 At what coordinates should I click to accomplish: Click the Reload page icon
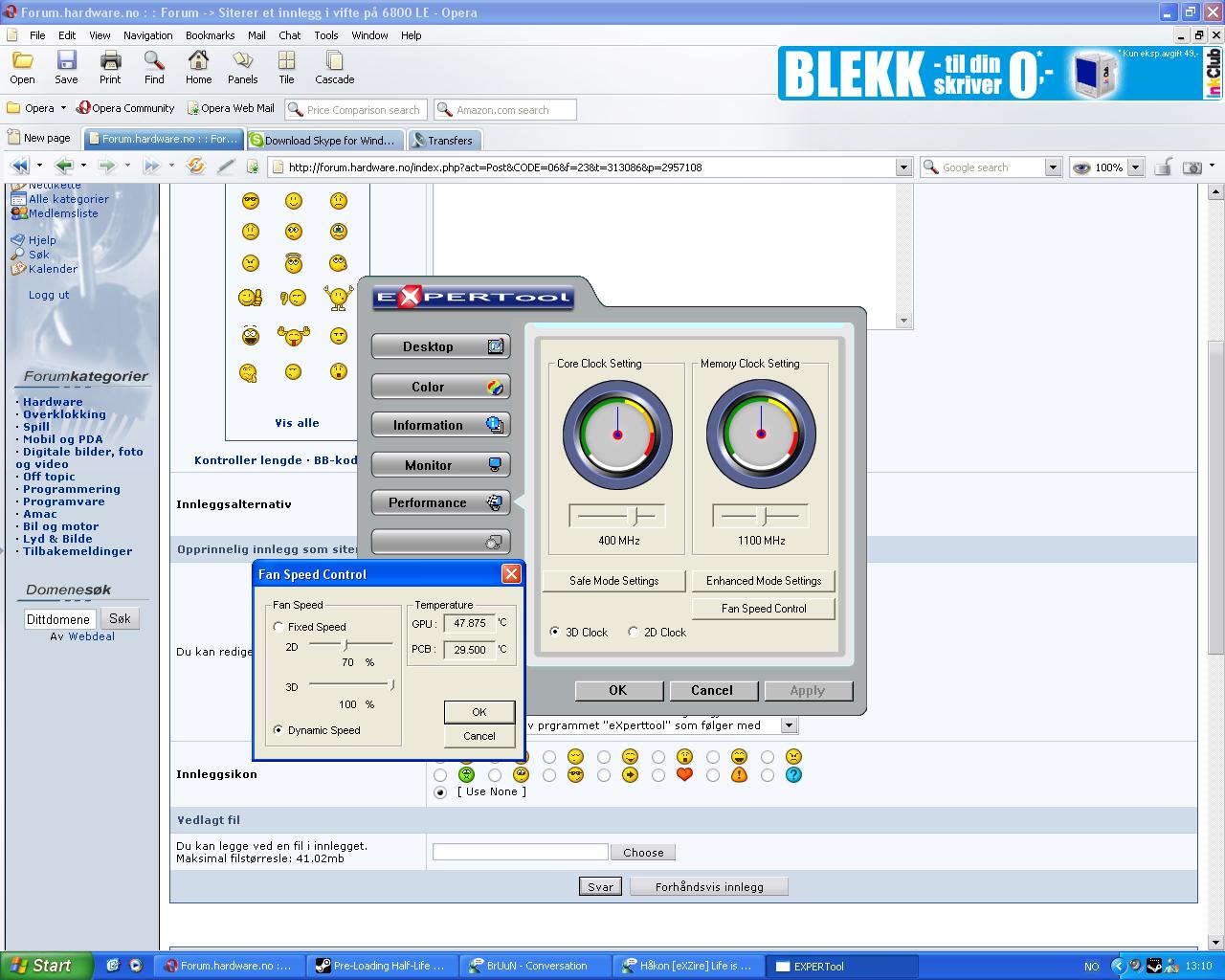(195, 167)
